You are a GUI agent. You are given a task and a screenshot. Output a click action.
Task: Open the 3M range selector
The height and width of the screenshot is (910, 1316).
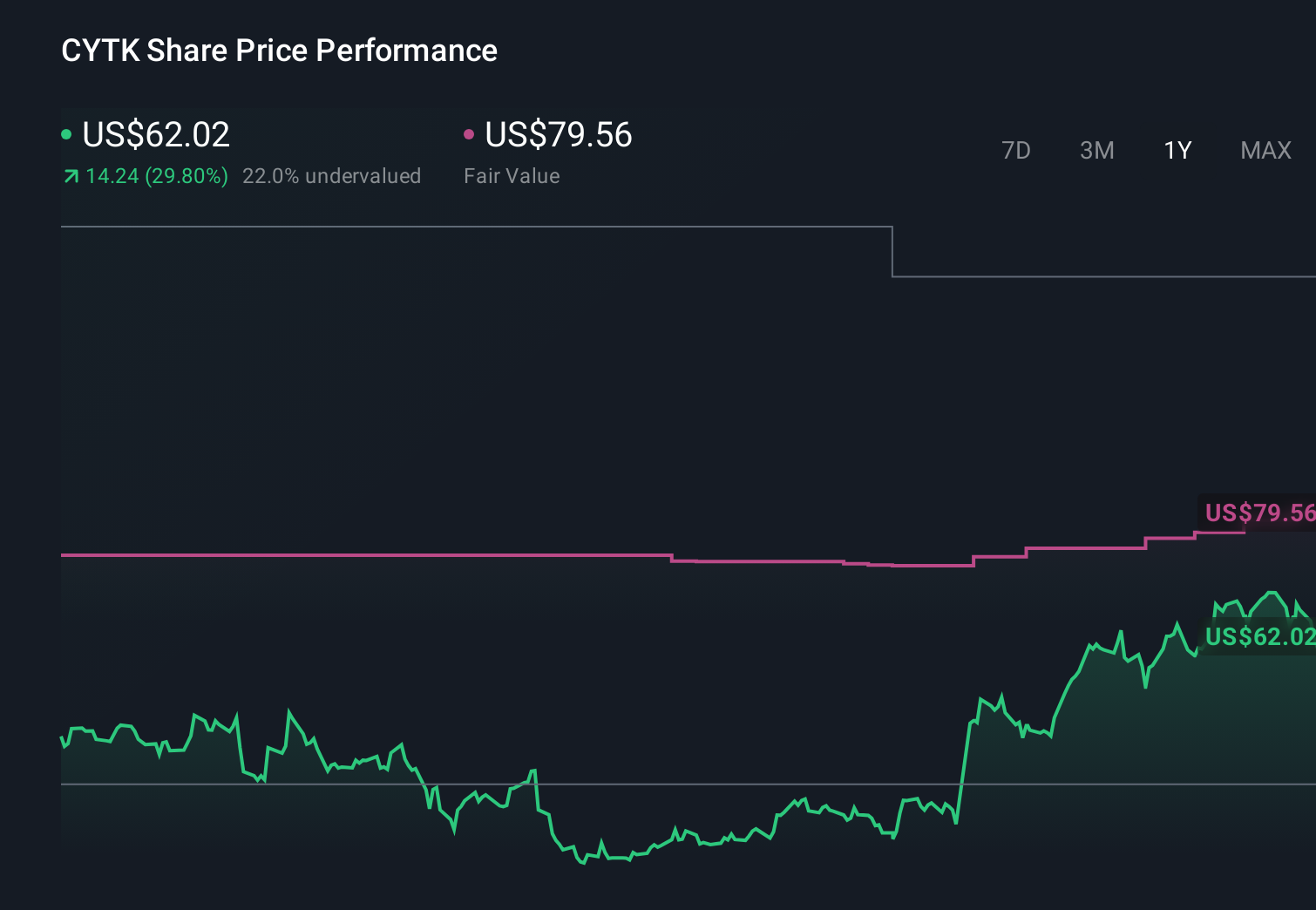click(1096, 150)
